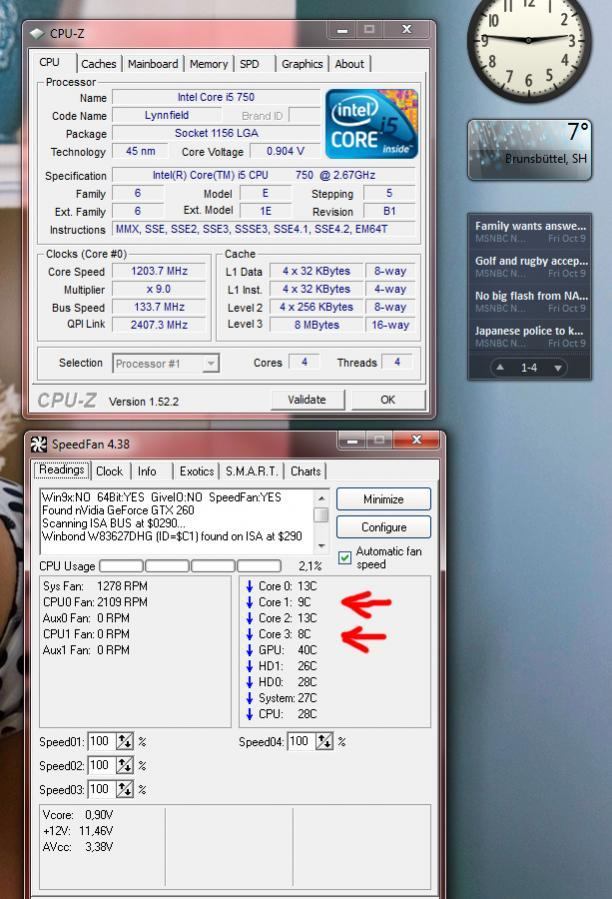This screenshot has height=899, width=612.
Task: Open the Caches tab in CPU-Z
Action: (x=99, y=64)
